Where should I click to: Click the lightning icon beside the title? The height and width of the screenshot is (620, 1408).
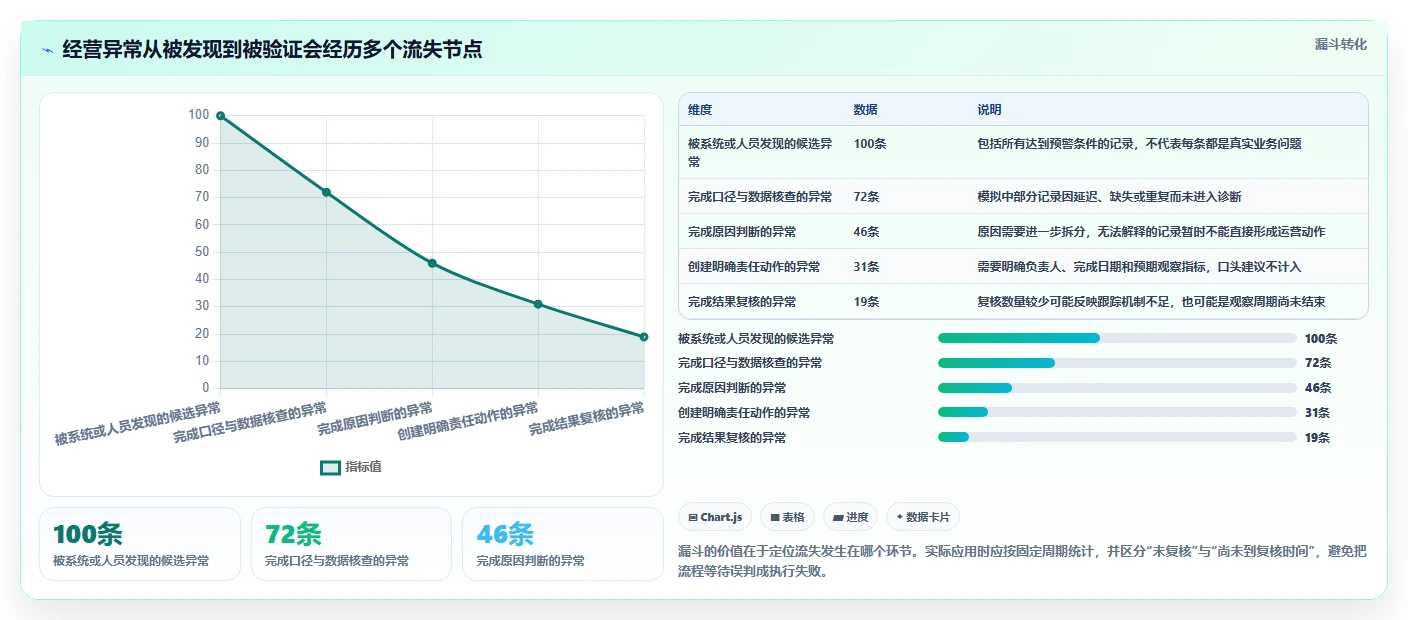(x=47, y=50)
